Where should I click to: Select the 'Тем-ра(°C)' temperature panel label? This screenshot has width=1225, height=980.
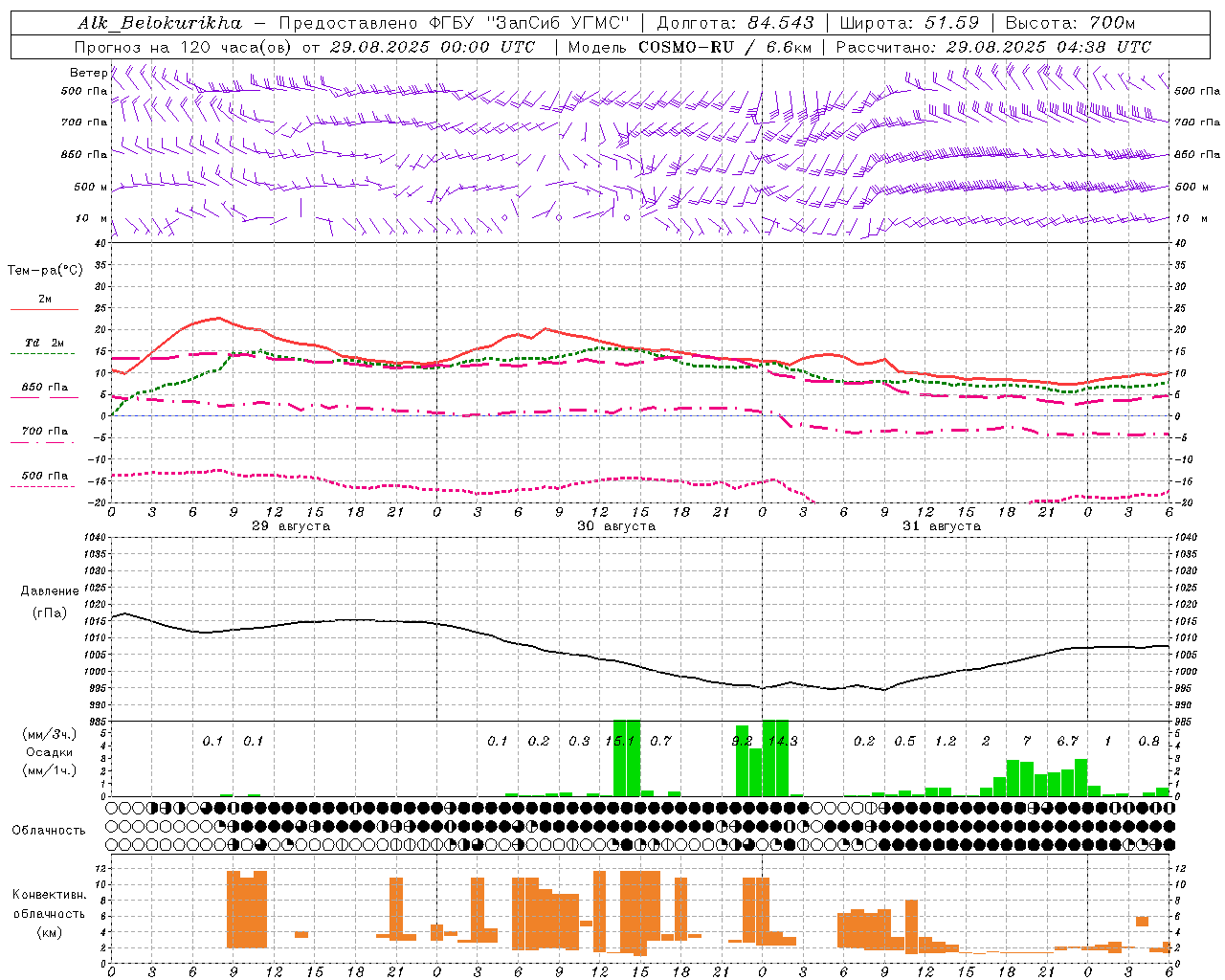tap(45, 271)
